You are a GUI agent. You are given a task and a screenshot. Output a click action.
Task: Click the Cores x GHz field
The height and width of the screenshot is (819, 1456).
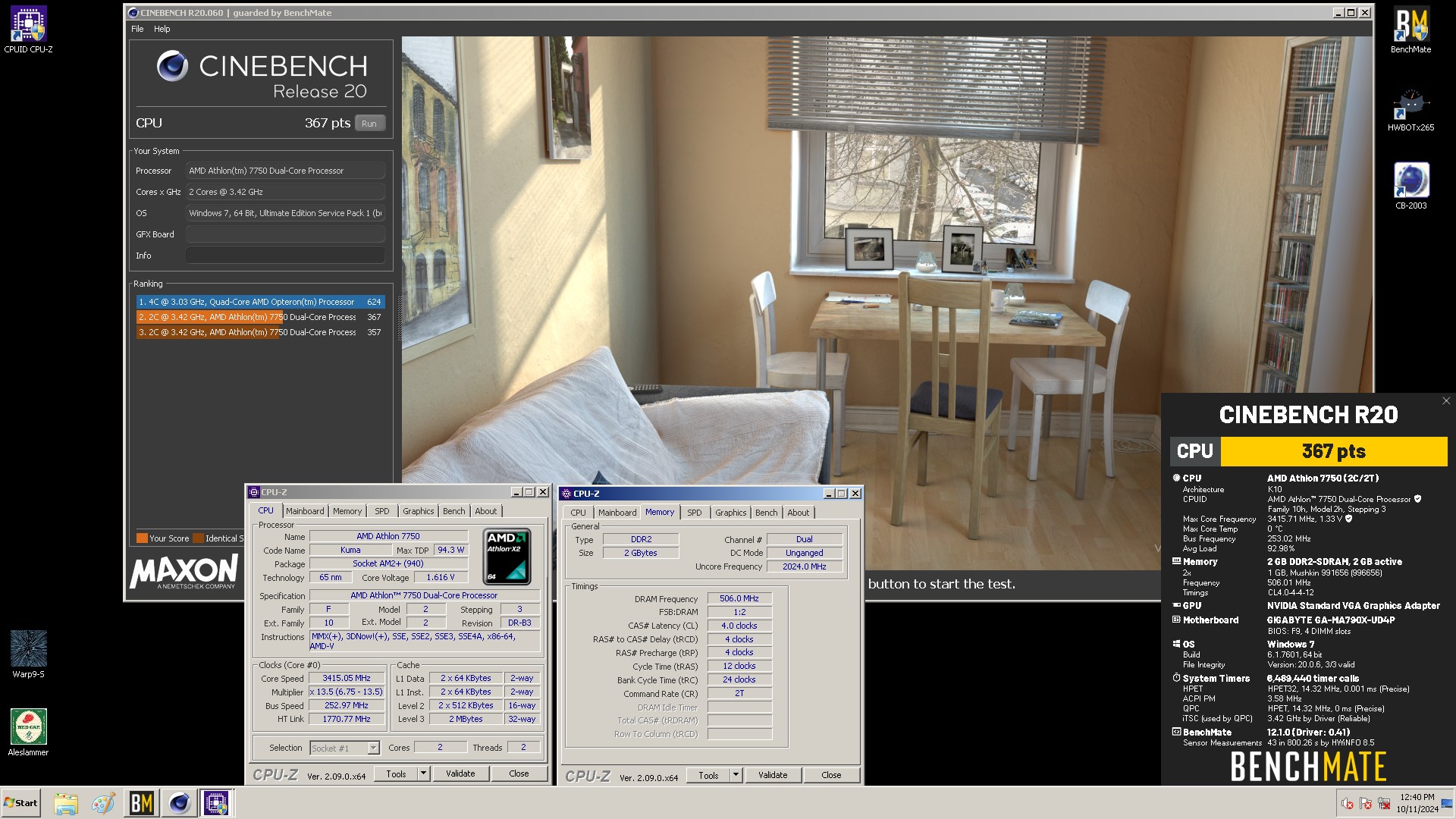[x=285, y=192]
